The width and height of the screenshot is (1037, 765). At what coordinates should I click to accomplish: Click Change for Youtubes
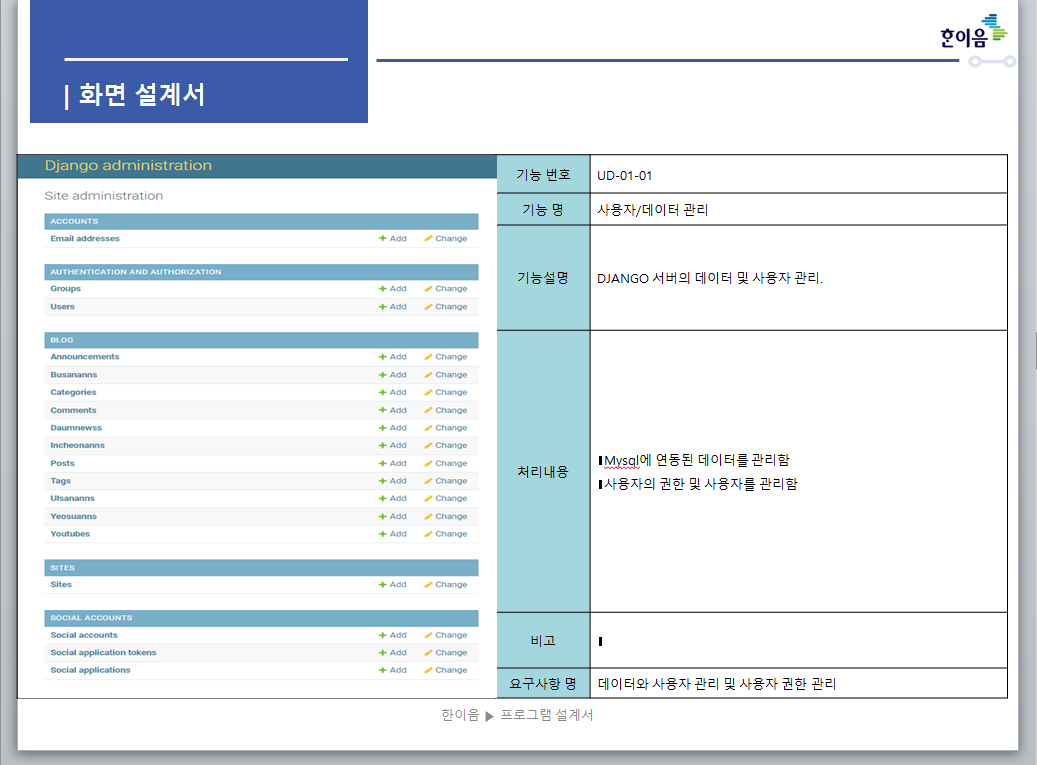click(x=446, y=534)
